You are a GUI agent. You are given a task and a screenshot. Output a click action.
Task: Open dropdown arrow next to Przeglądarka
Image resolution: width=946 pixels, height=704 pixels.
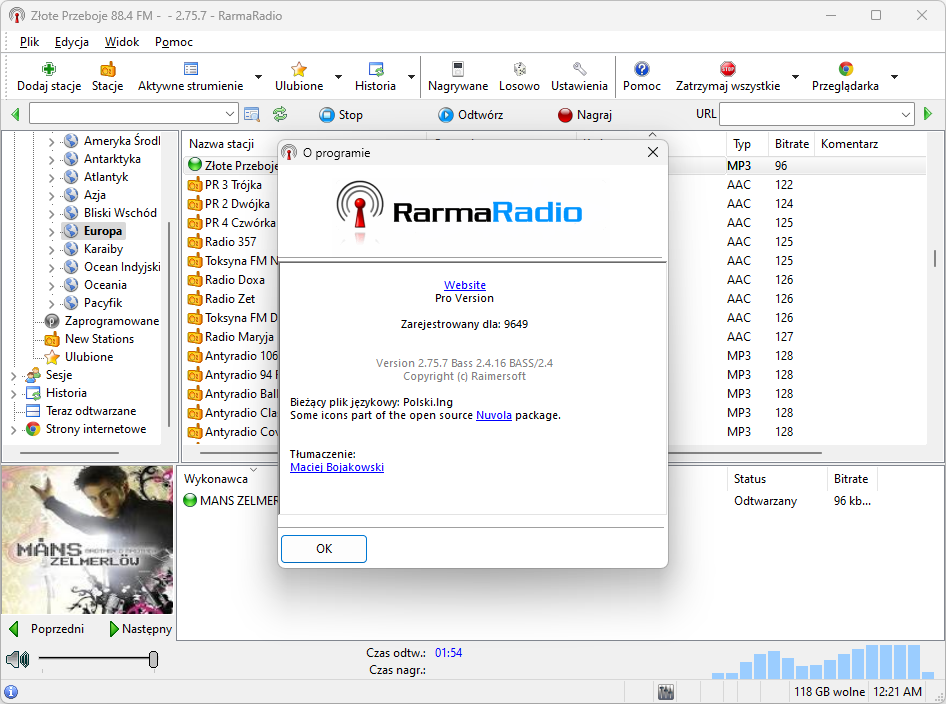tap(895, 77)
